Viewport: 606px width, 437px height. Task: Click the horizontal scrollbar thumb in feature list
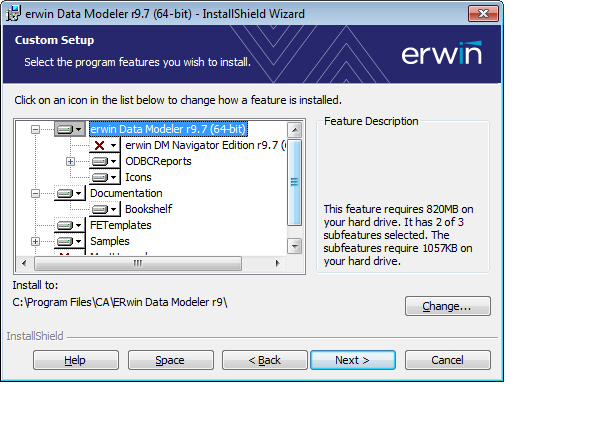pyautogui.click(x=138, y=264)
